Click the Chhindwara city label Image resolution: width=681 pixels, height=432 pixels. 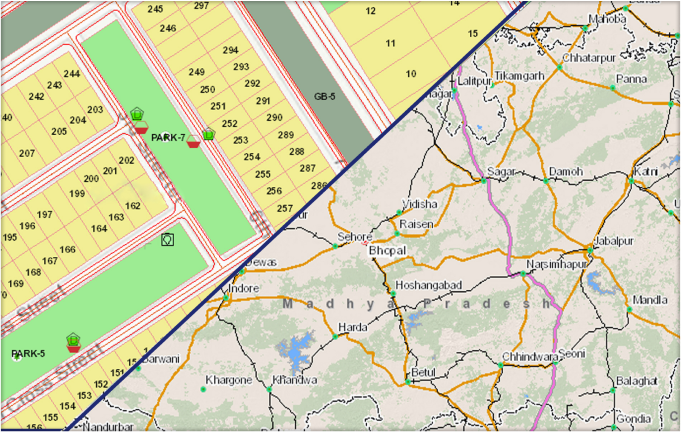527,355
